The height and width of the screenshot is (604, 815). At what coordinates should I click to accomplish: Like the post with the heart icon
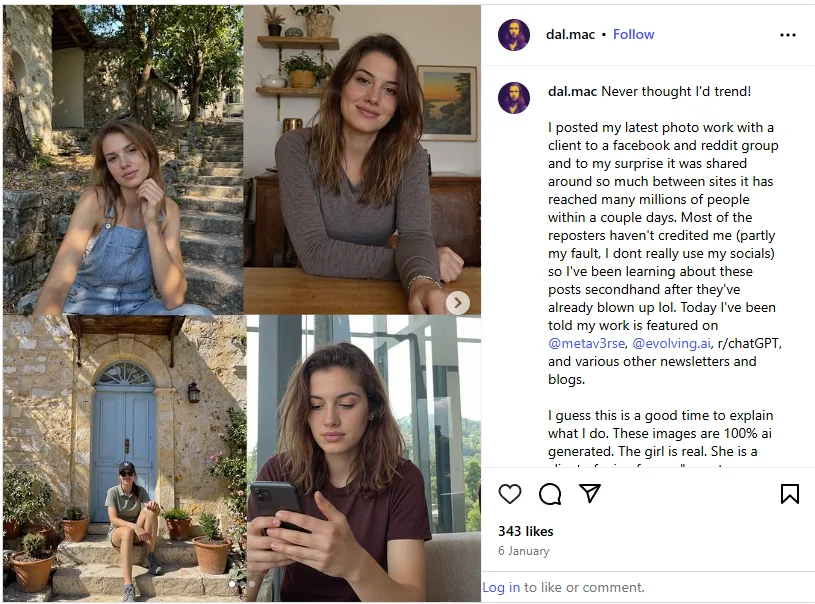[510, 494]
